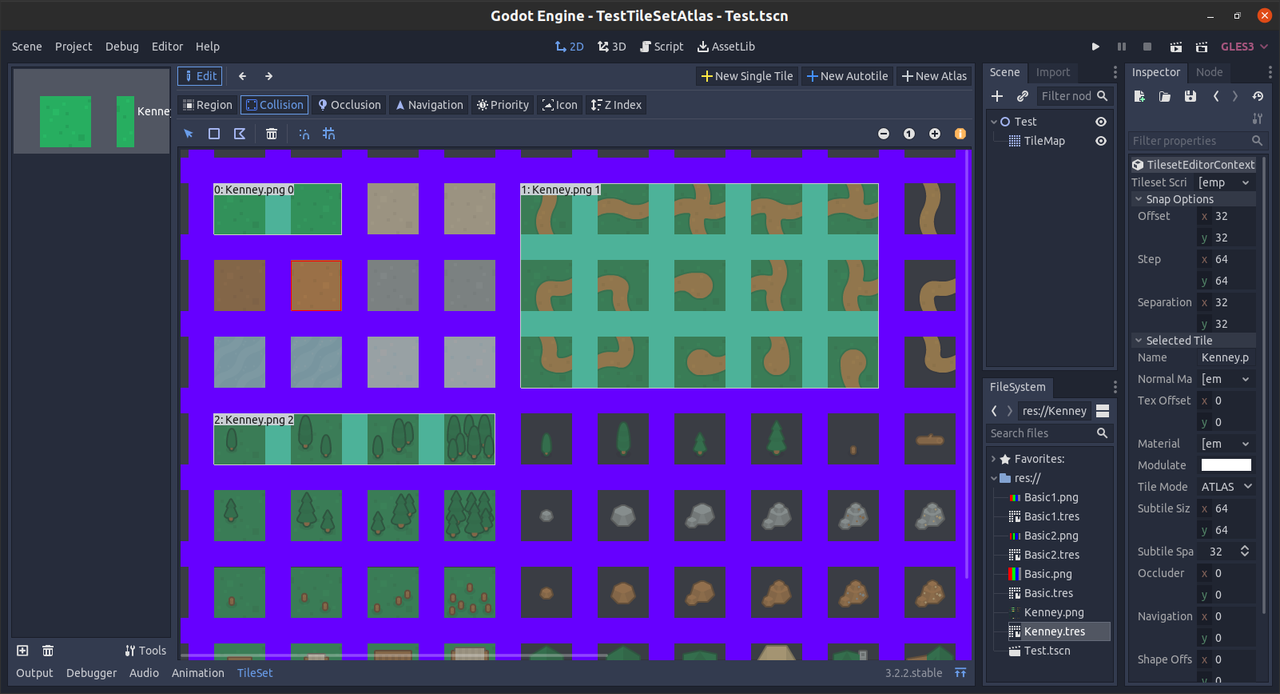This screenshot has height=694, width=1280.
Task: Click New Atlas button
Action: pyautogui.click(x=934, y=76)
